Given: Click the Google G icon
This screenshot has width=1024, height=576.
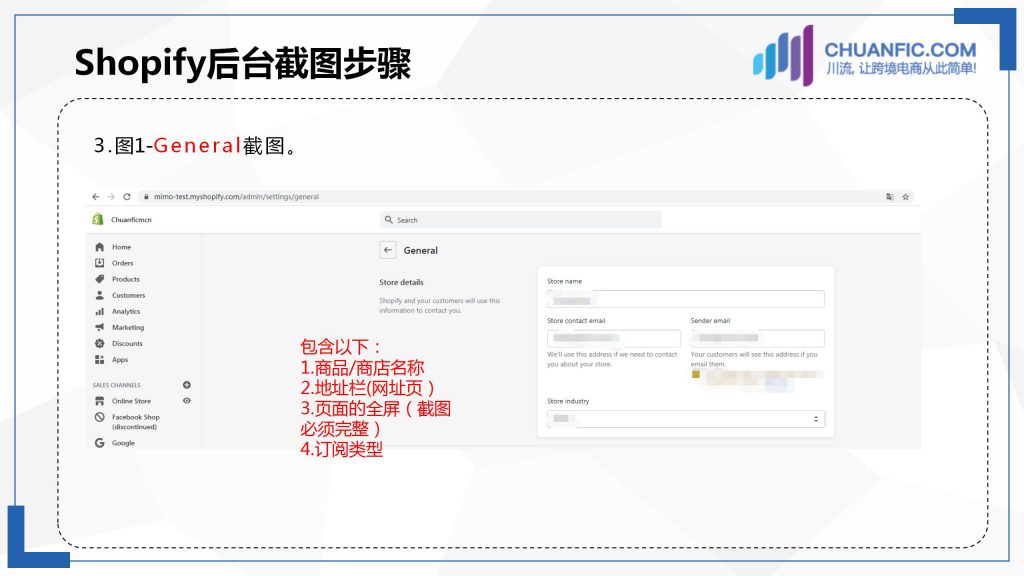Looking at the screenshot, I should (x=99, y=443).
